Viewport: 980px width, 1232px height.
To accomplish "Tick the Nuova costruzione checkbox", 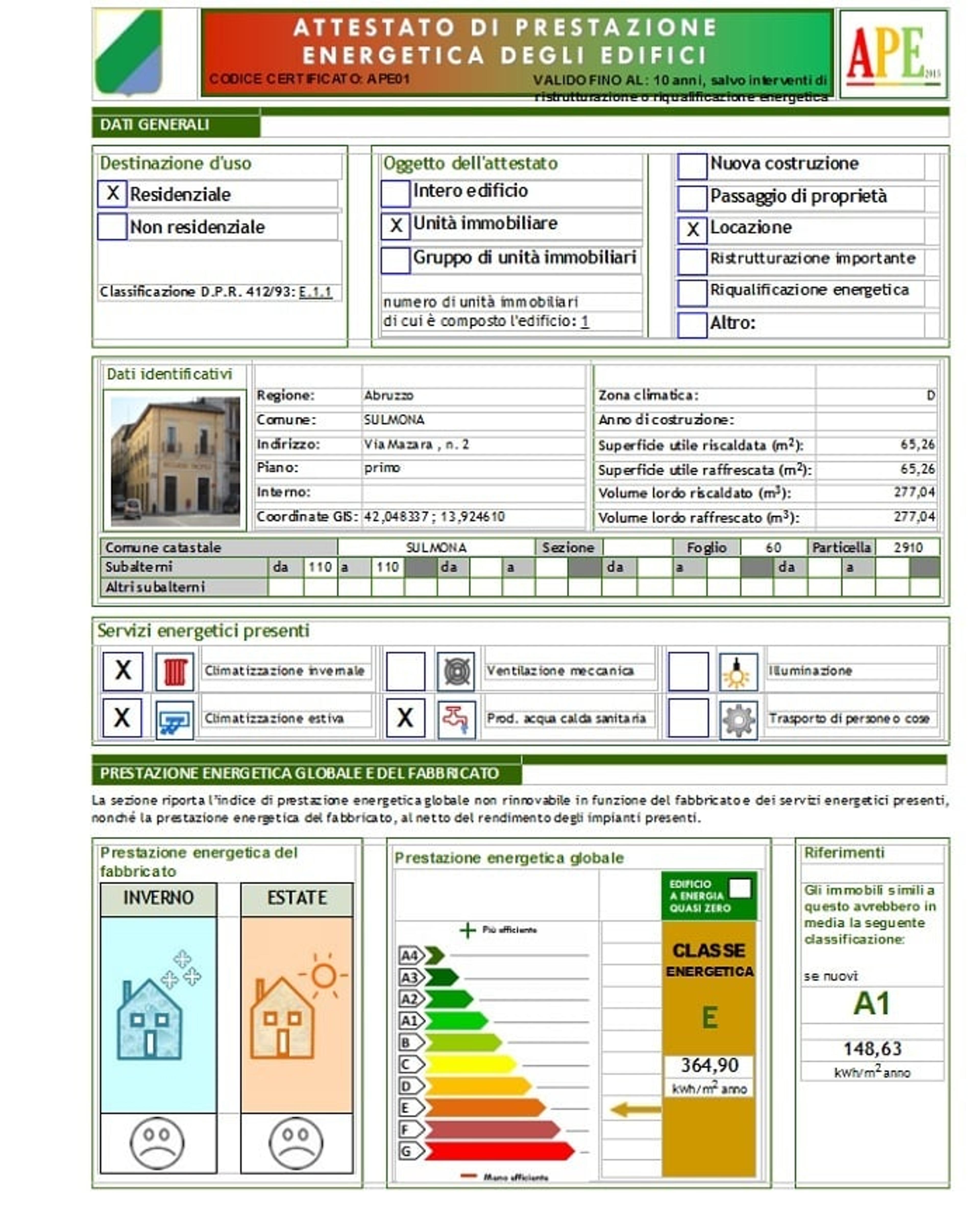I will [692, 166].
